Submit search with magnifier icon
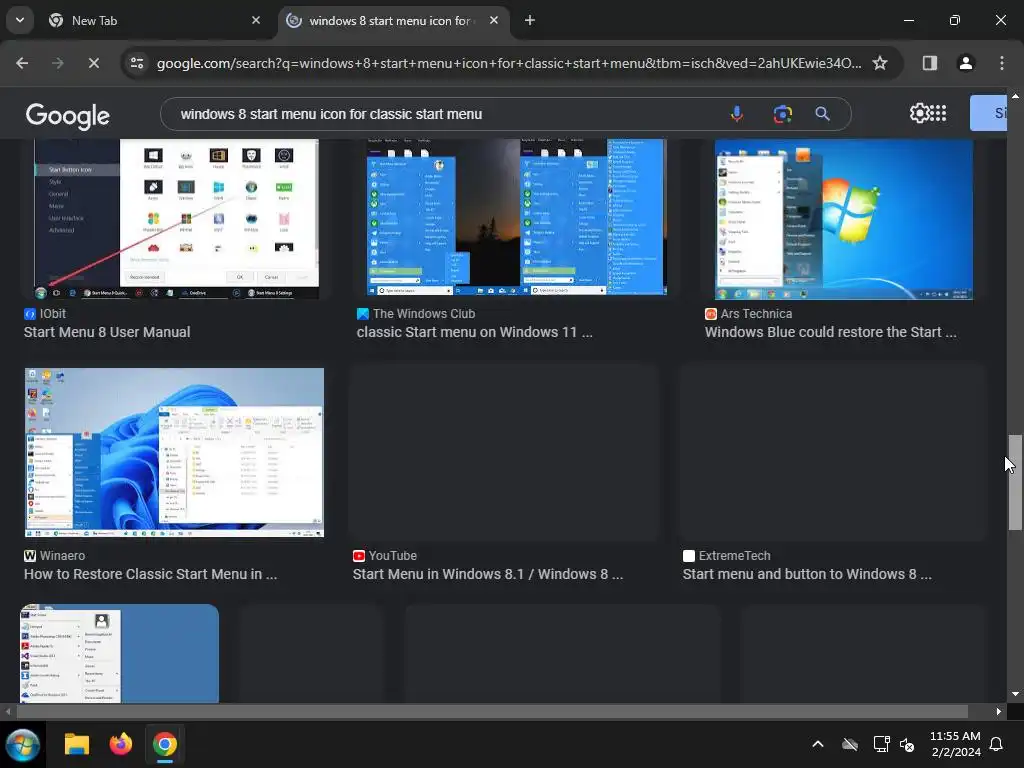The image size is (1024, 768). 822,114
